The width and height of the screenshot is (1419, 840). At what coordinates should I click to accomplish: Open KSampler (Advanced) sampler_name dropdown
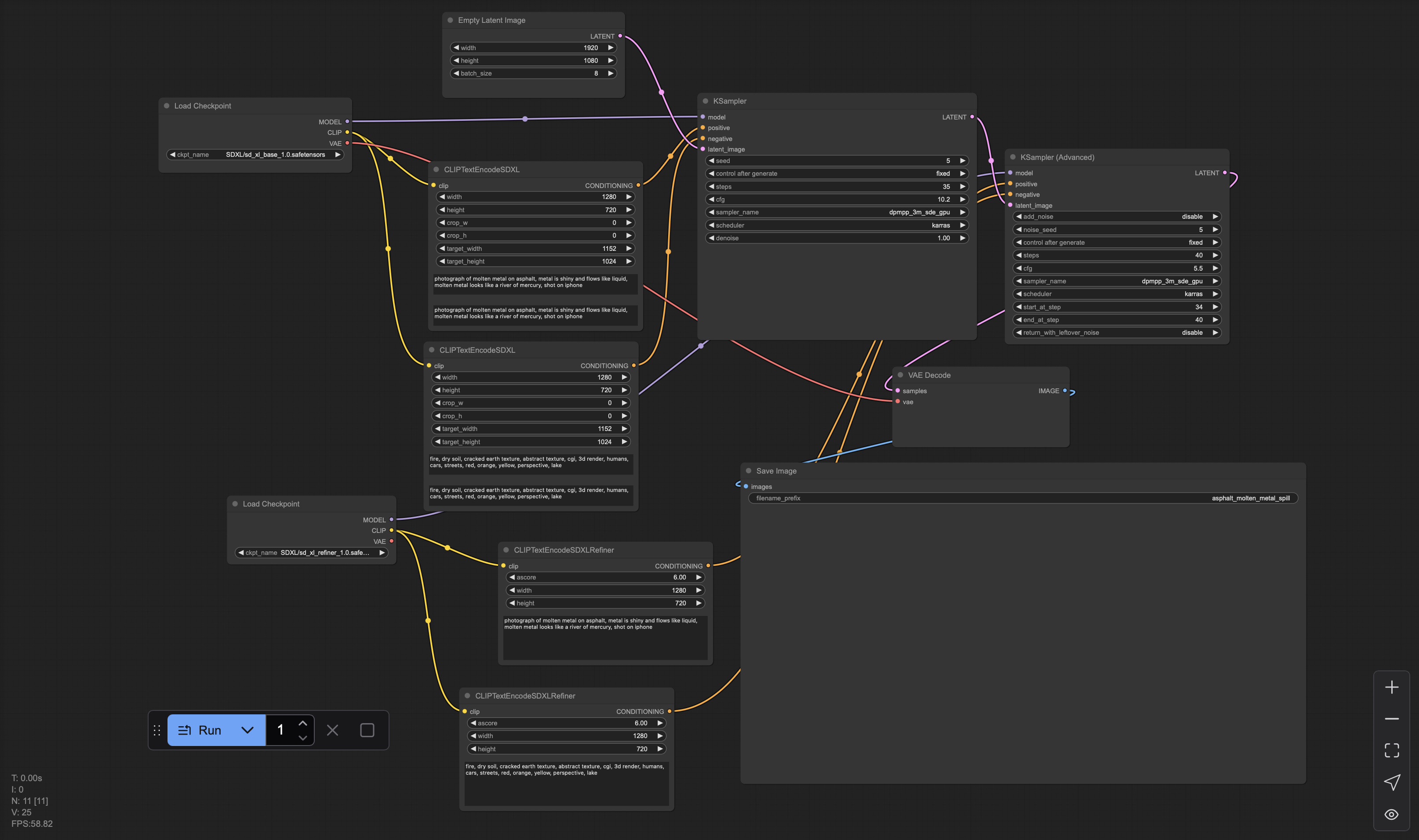point(1117,281)
